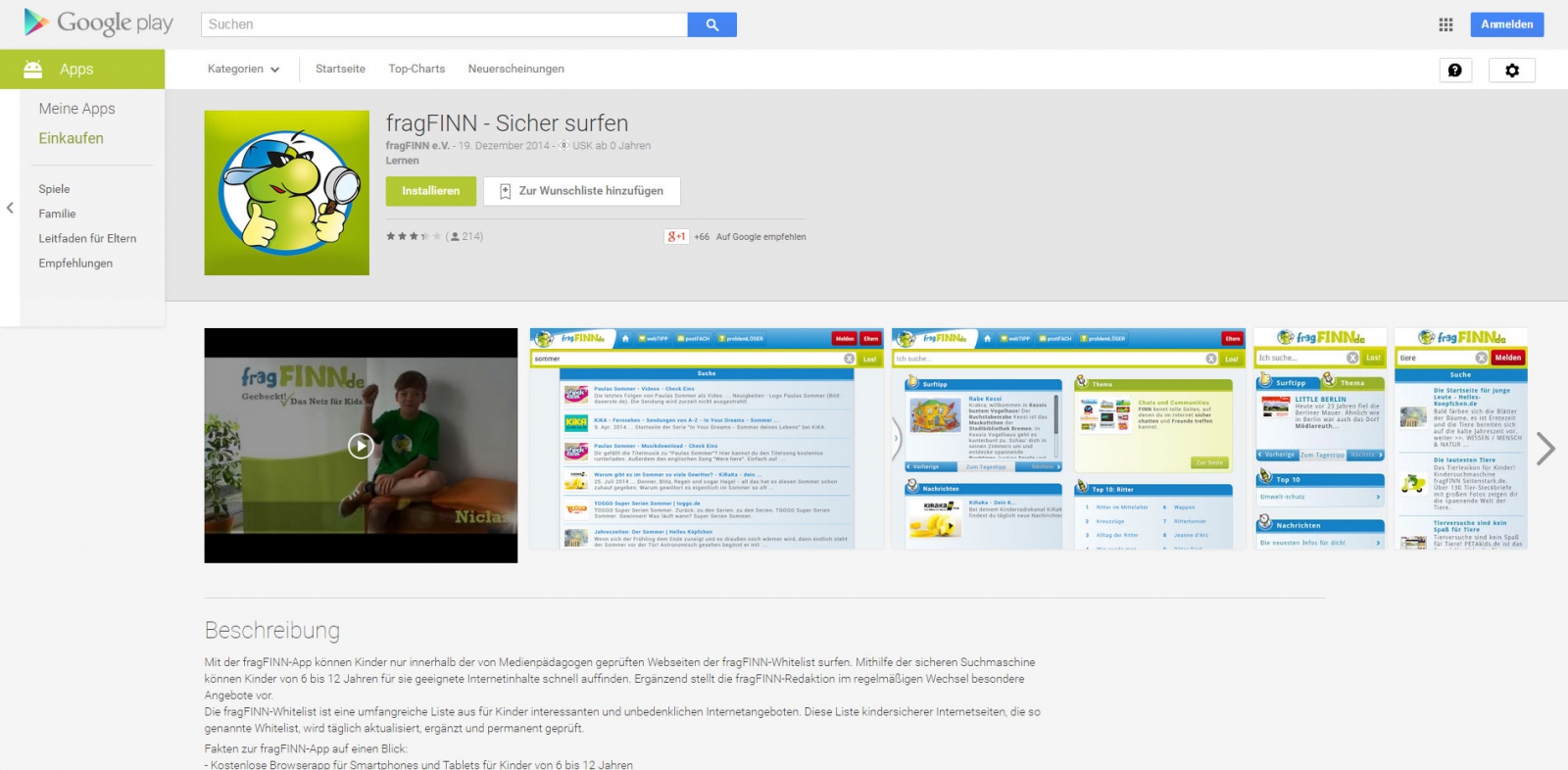
Task: Click the fragFINN app icon image
Action: [x=287, y=193]
